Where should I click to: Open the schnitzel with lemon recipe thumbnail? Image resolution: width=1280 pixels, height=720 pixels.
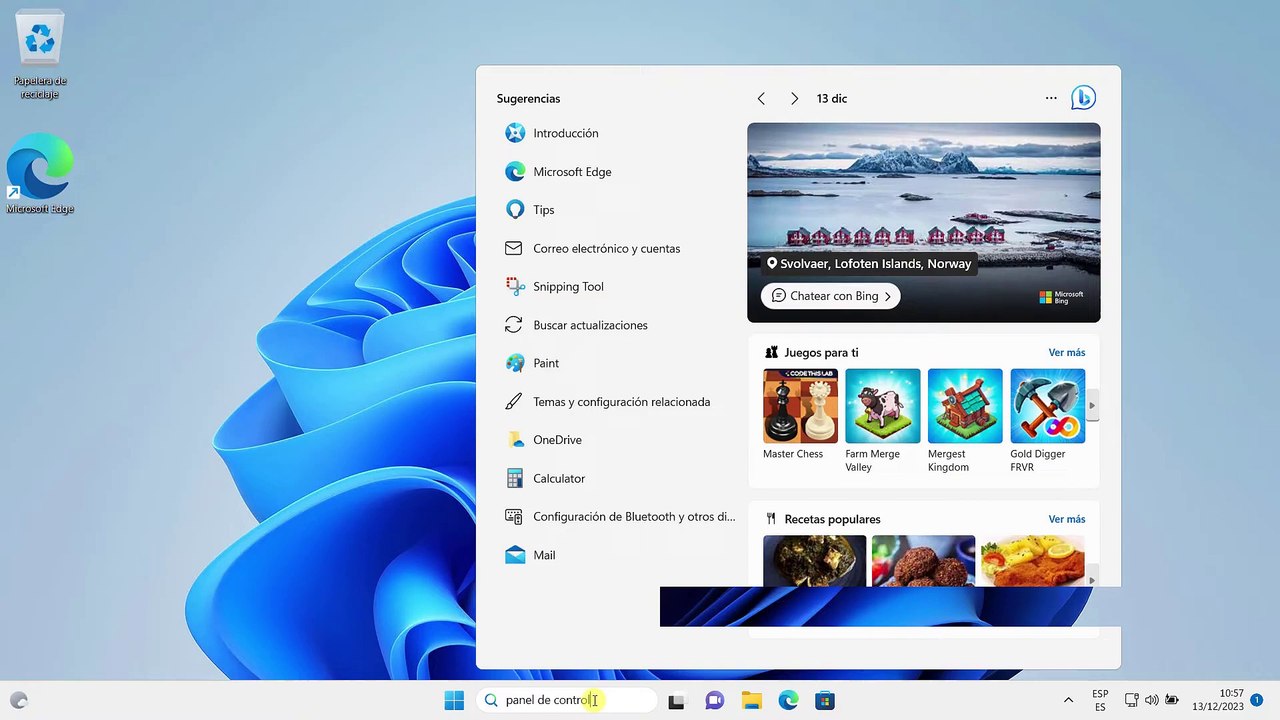(x=1033, y=560)
